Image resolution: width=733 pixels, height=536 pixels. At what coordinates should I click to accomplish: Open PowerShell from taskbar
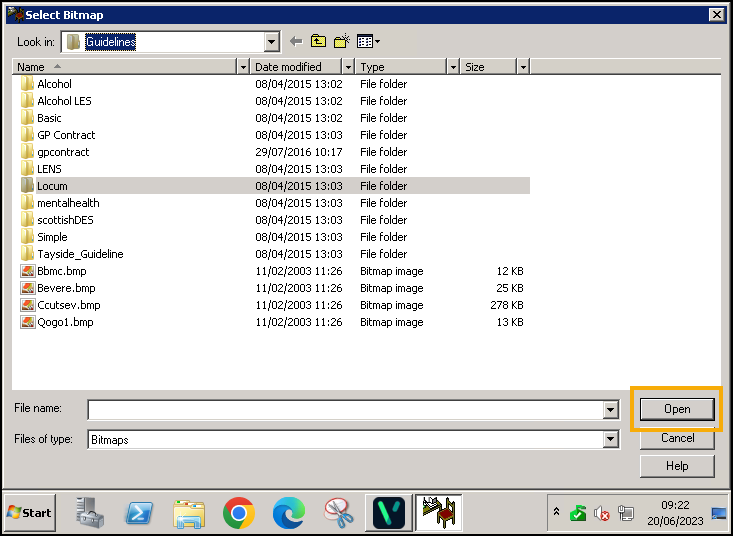coord(138,513)
